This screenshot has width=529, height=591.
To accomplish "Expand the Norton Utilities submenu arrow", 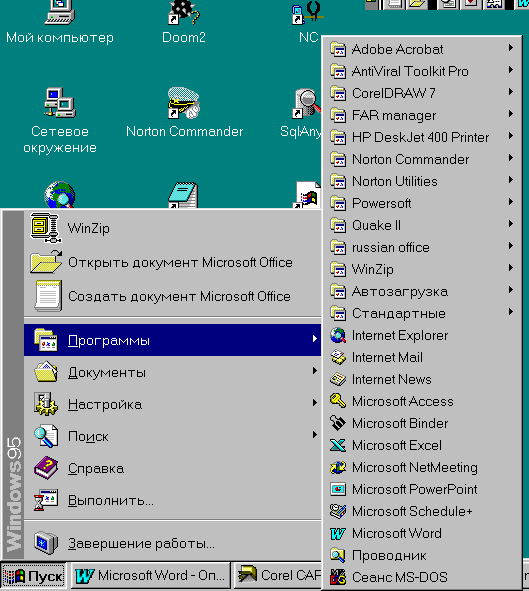I will [x=511, y=179].
